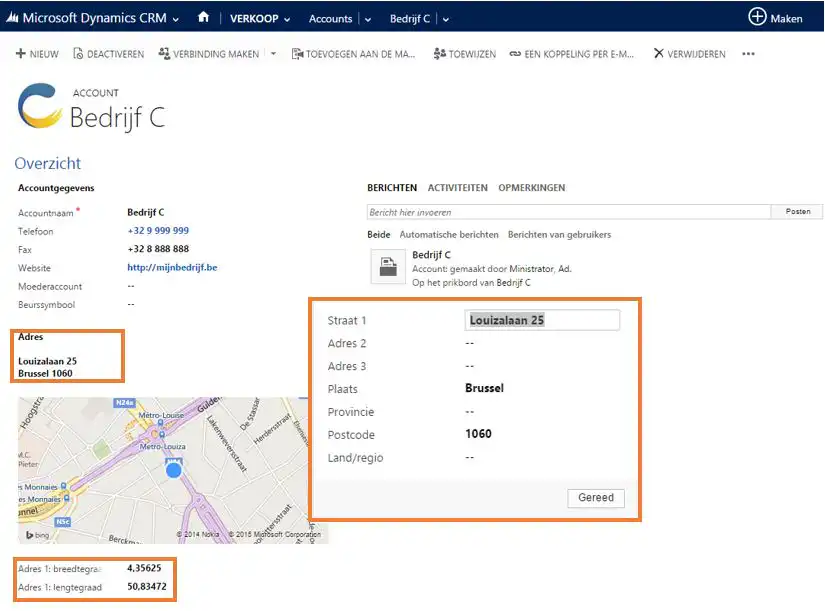Expand the Bedrijf C breadcrumb dropdown

[445, 19]
